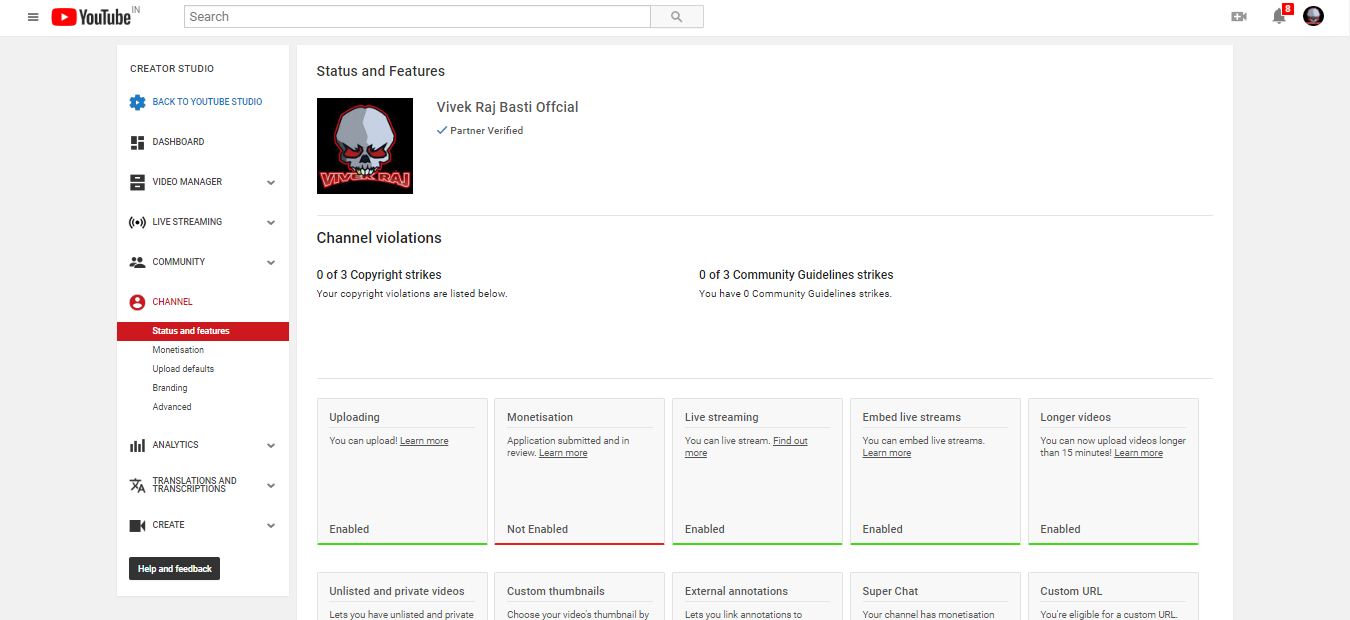The width and height of the screenshot is (1350, 620).
Task: Click the Custom thumbnails card title
Action: pos(556,591)
